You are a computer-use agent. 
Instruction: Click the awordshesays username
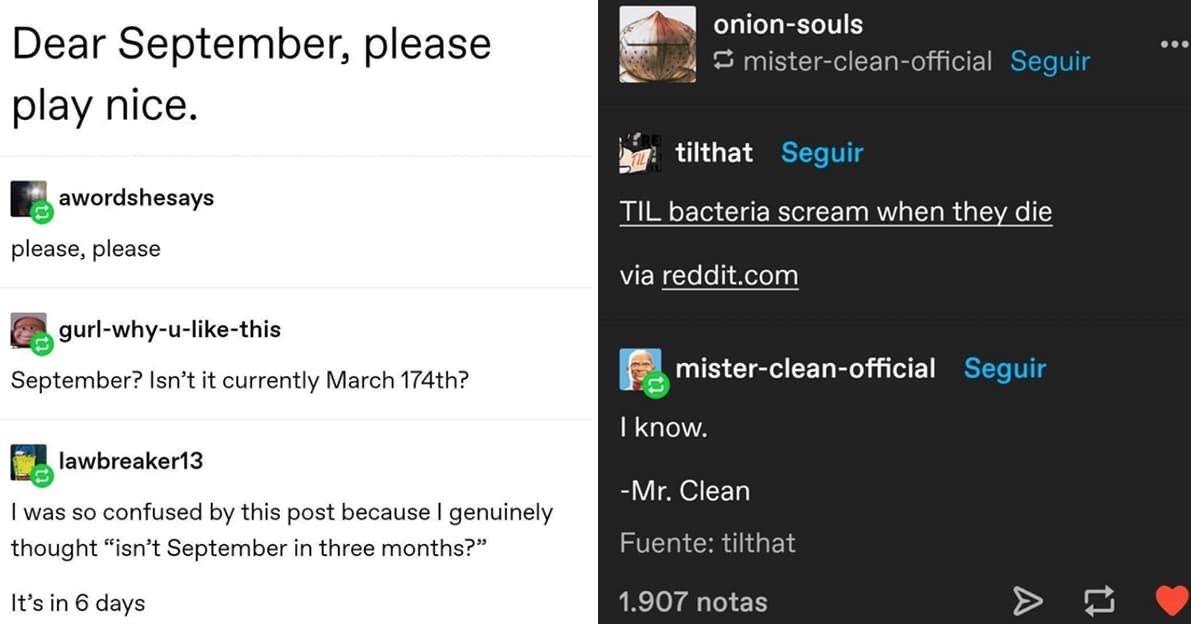click(x=136, y=197)
